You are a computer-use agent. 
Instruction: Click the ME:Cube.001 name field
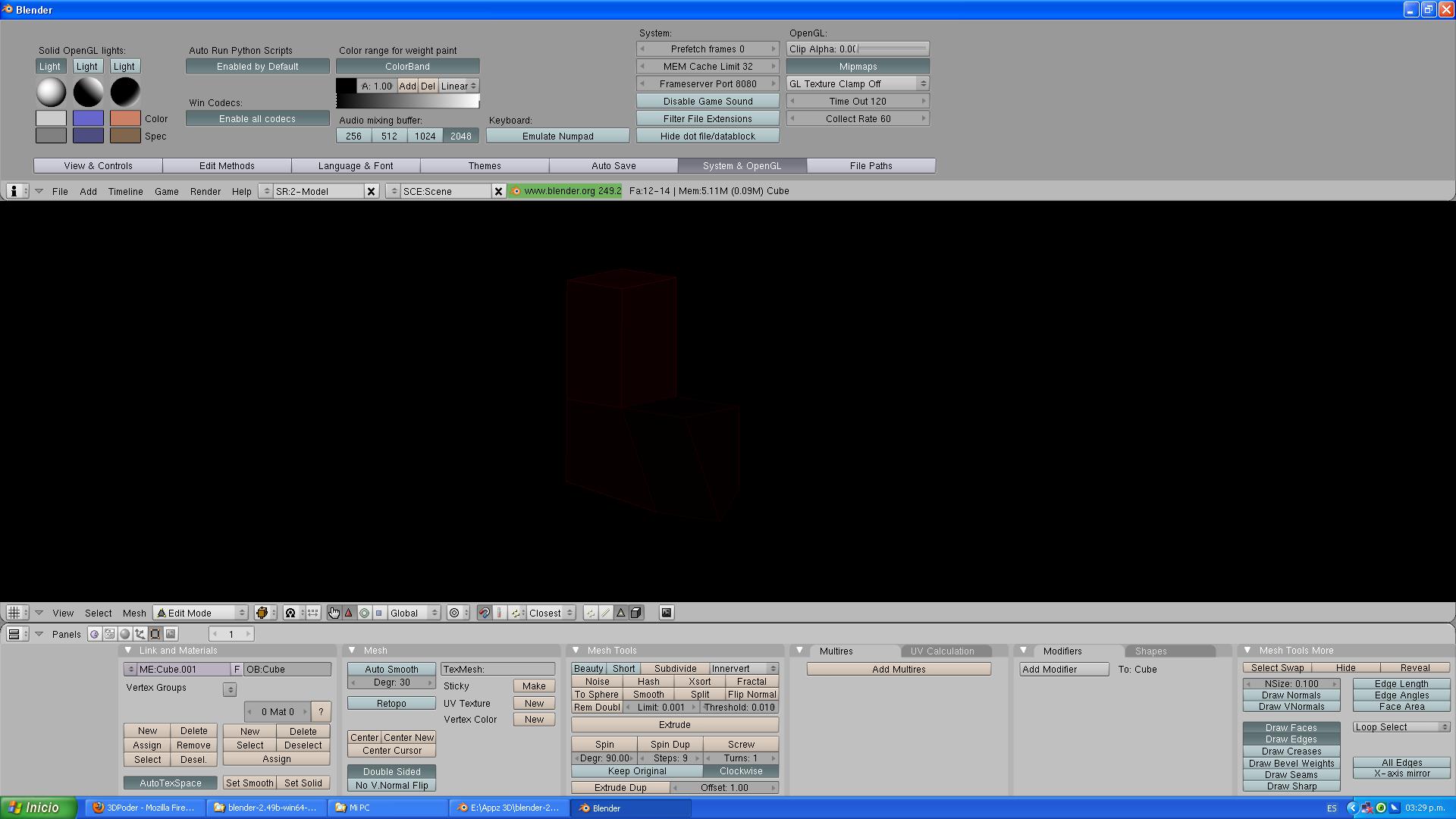(x=182, y=669)
